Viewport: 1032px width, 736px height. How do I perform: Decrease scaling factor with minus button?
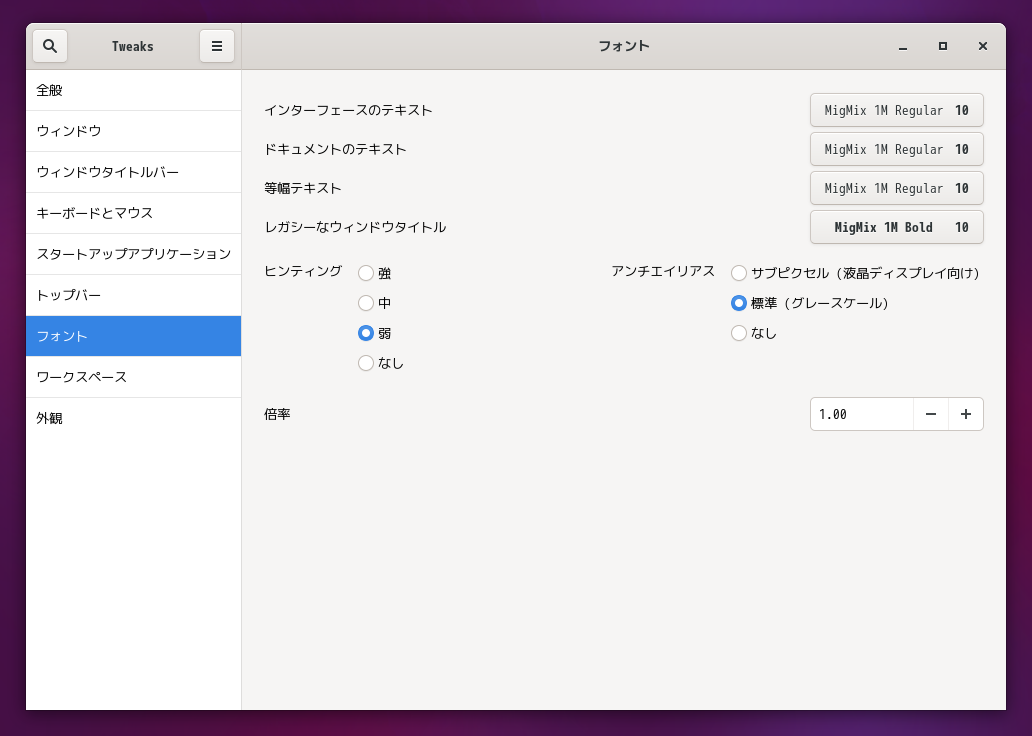click(x=931, y=414)
